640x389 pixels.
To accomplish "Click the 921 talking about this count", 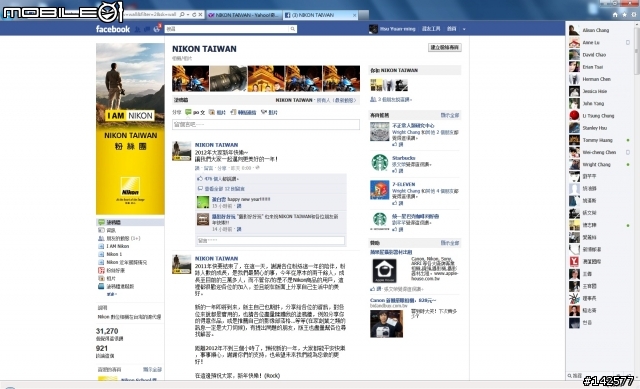I will 102,348.
